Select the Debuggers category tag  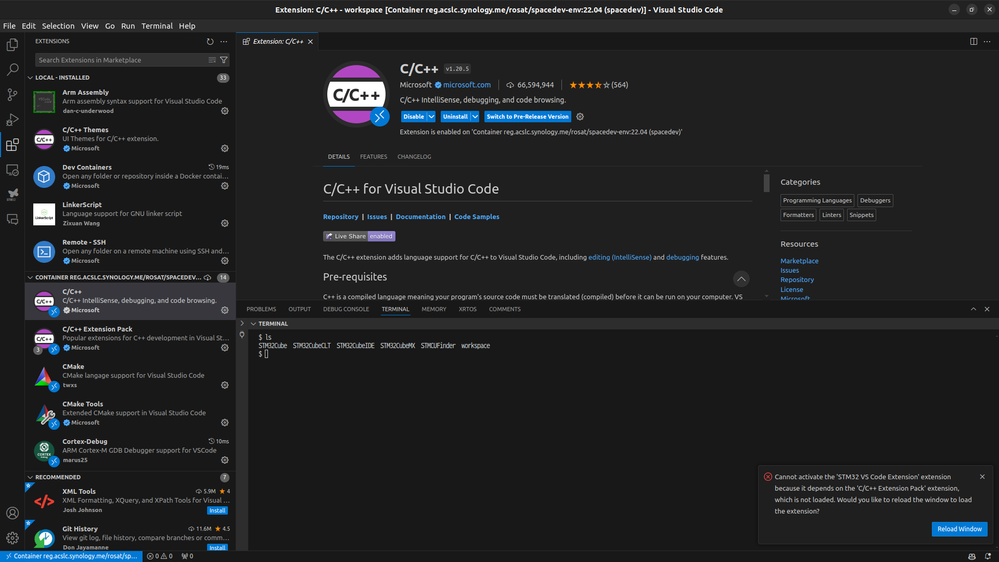click(875, 200)
